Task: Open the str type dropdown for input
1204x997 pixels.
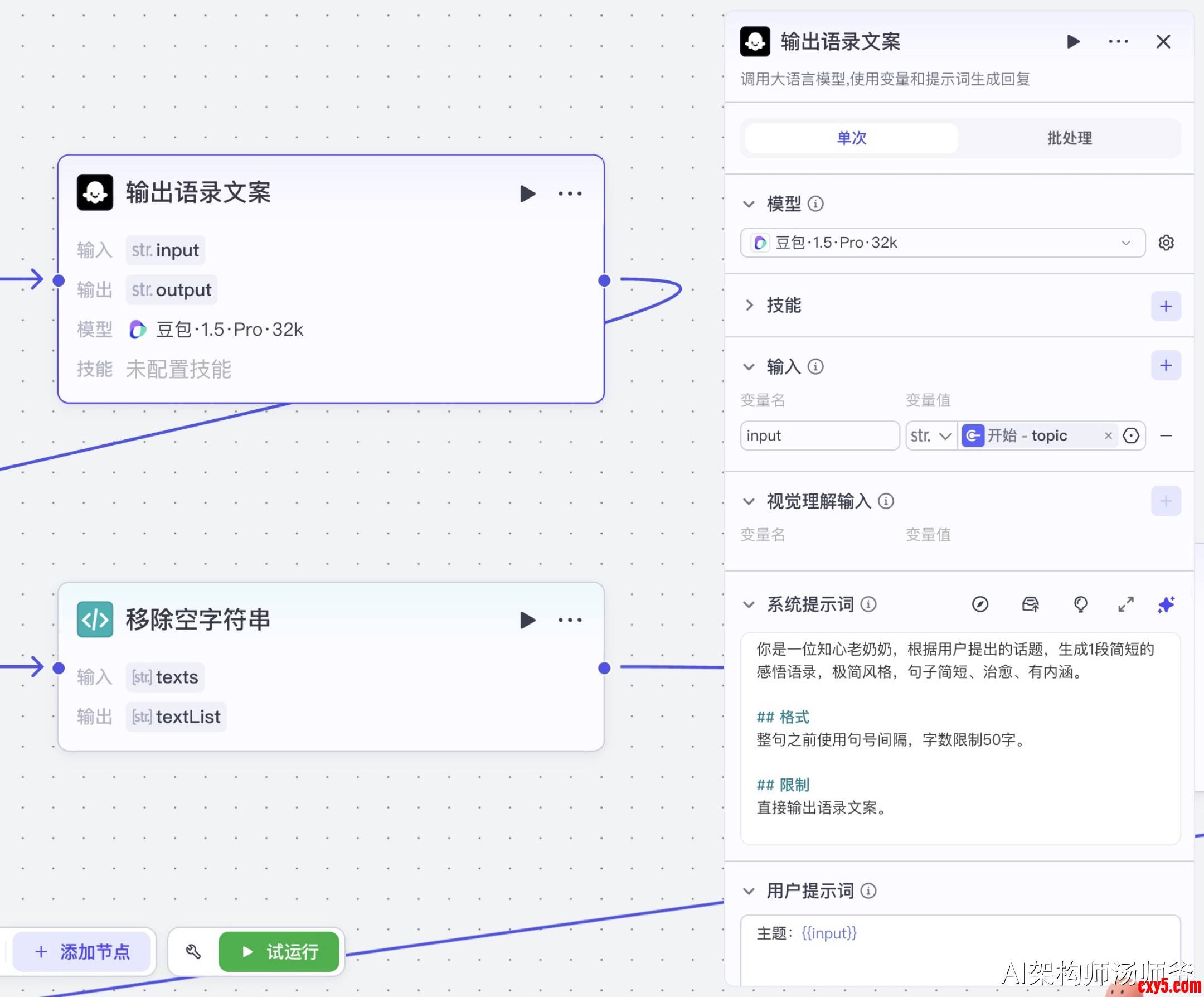Action: (x=930, y=435)
